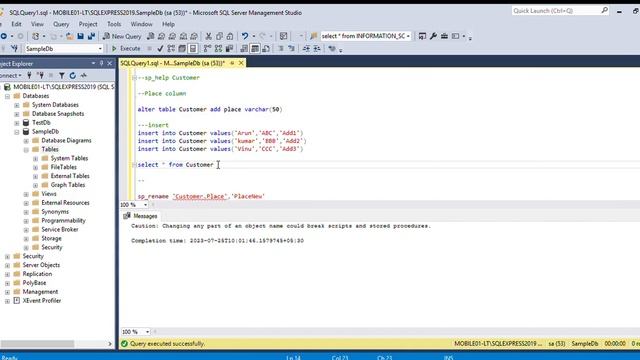Expand the Server Objects node
The height and width of the screenshot is (360, 640).
[7, 265]
